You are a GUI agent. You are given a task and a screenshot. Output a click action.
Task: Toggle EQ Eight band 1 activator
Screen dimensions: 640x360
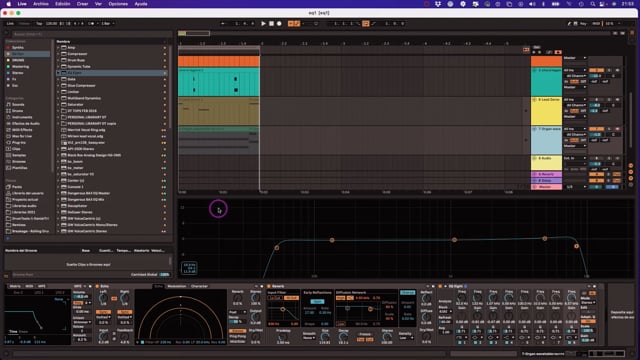click(459, 342)
